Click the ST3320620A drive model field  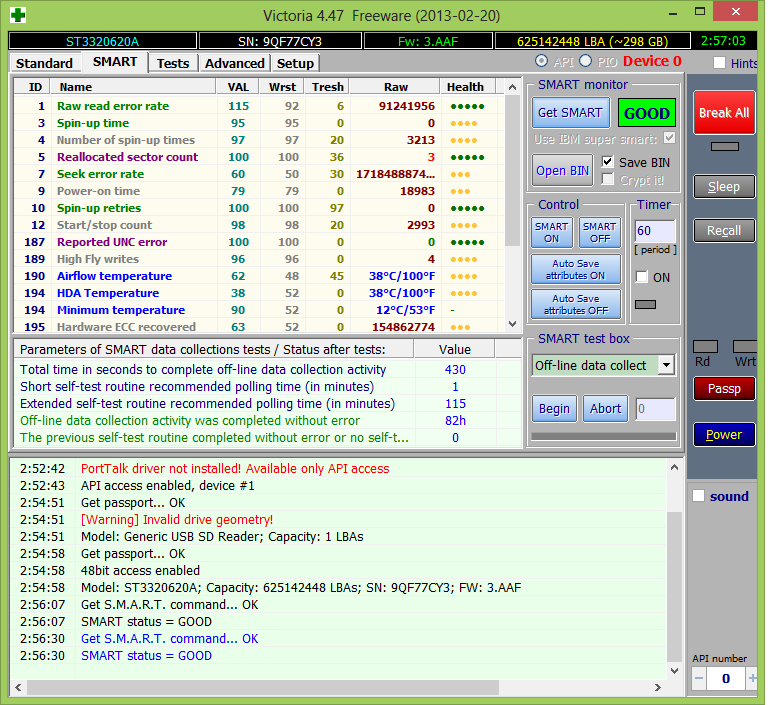click(x=102, y=41)
